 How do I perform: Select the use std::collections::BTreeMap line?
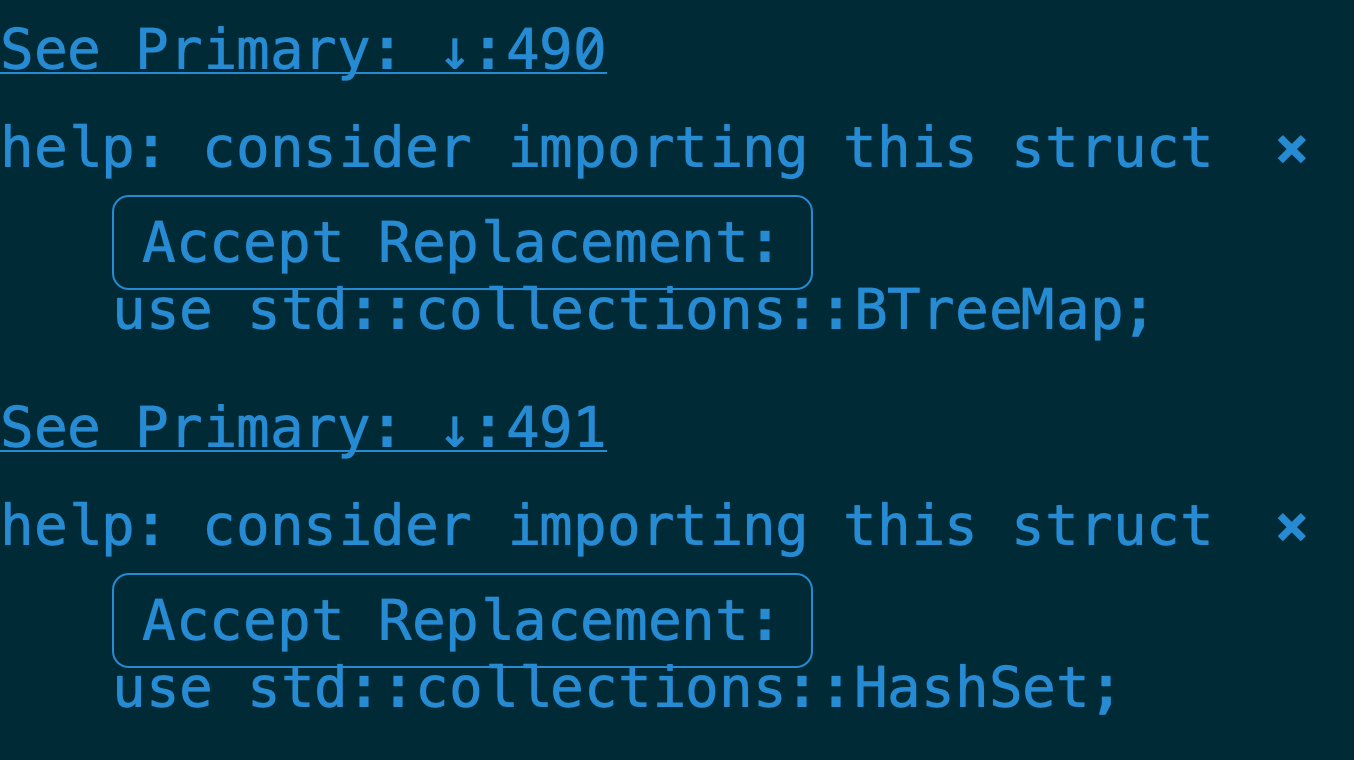(x=633, y=311)
